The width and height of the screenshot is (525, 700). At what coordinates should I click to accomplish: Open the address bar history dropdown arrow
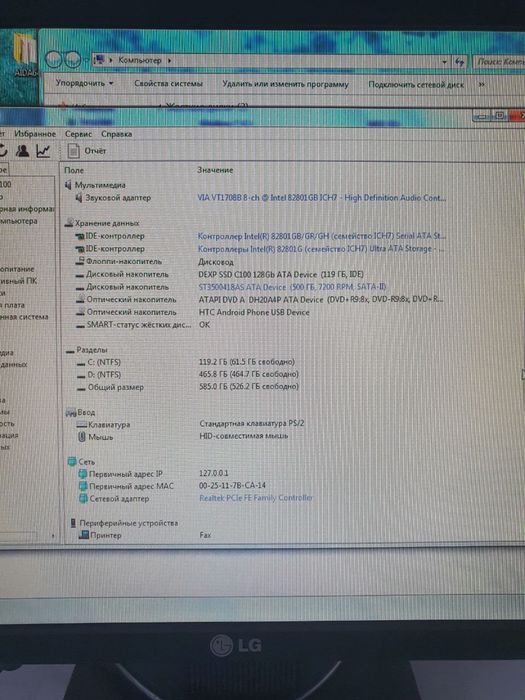point(445,62)
